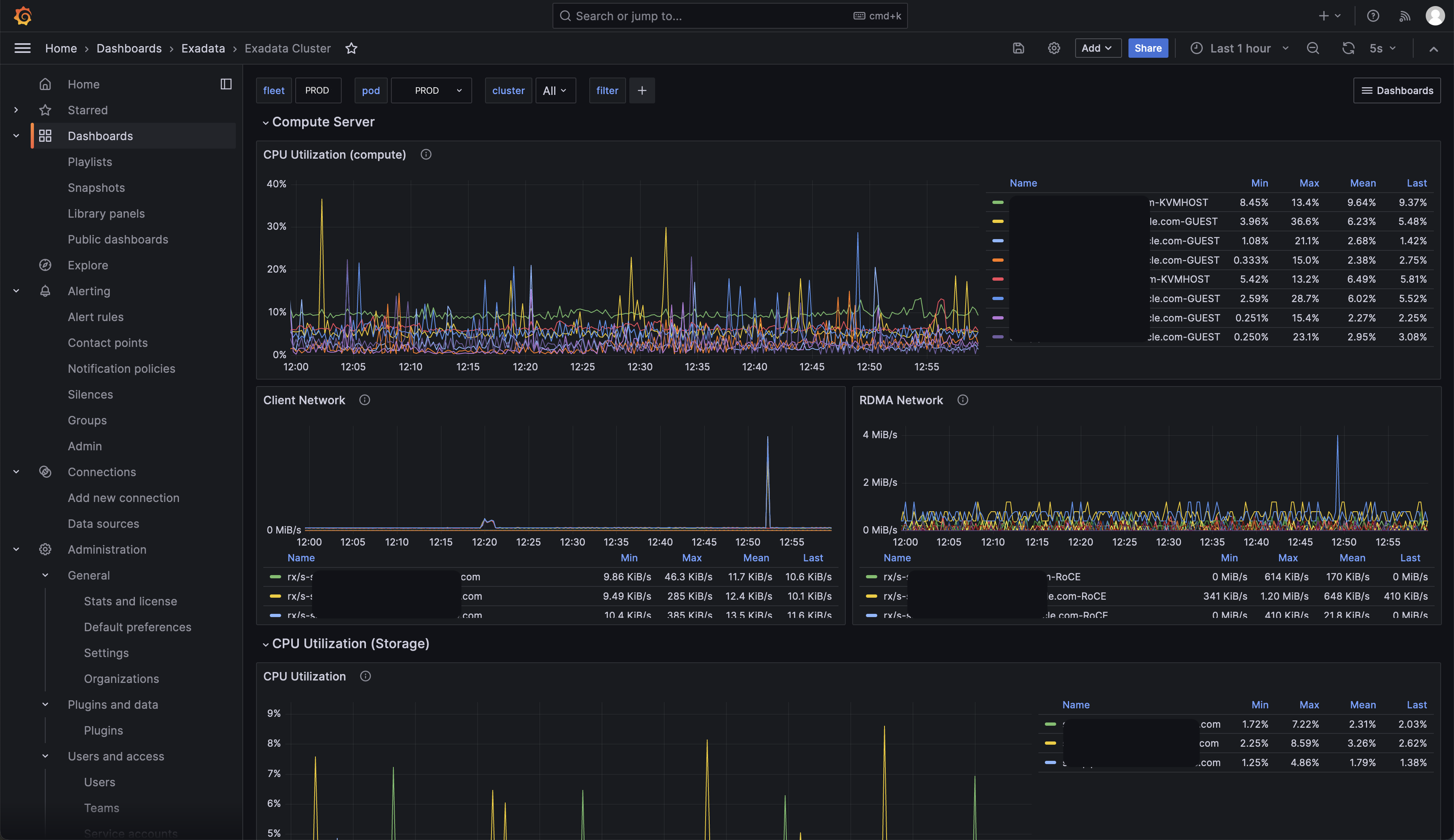Collapse the Compute Server row
The height and width of the screenshot is (840, 1454).
click(266, 122)
